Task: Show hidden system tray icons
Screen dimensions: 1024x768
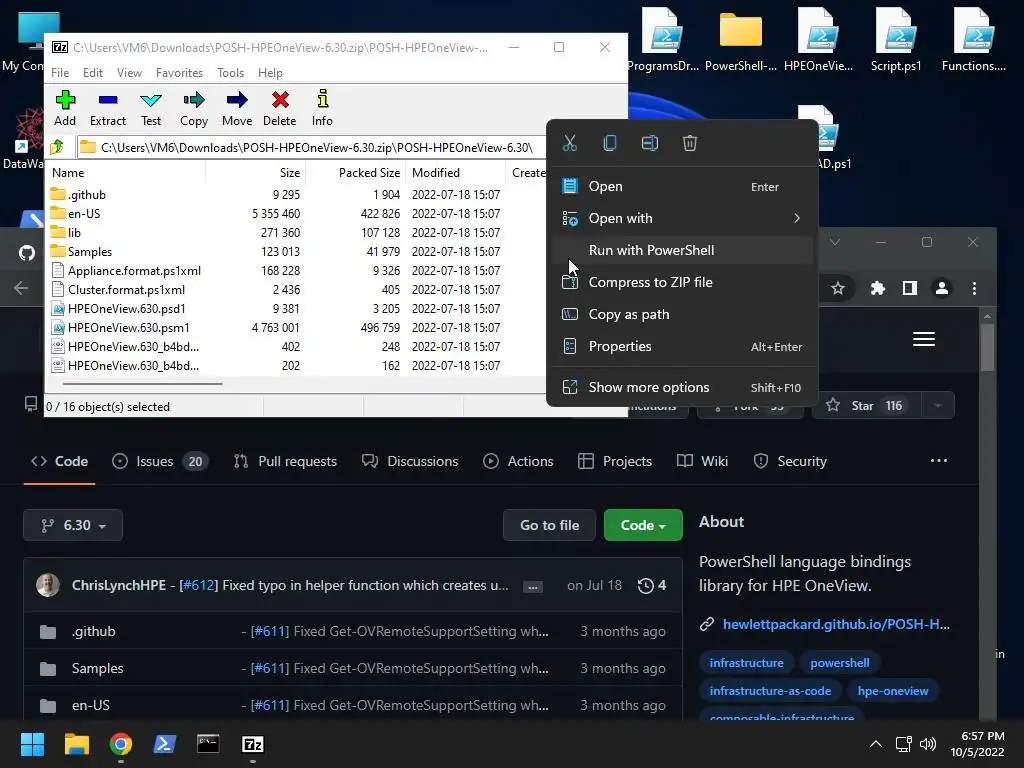Action: click(876, 744)
